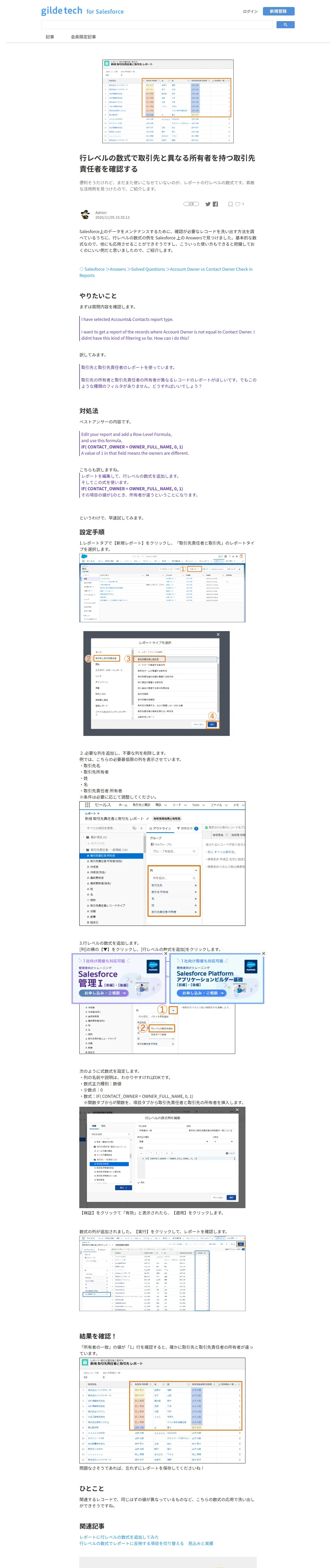Open the article header report thumbnail
Viewport: 336px width, 1568px height.
[168, 101]
